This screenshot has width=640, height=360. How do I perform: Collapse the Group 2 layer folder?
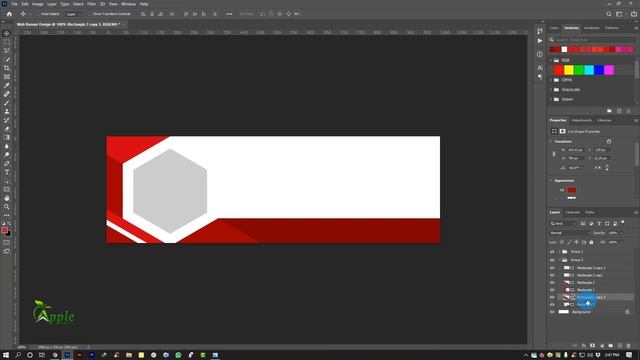click(x=560, y=260)
